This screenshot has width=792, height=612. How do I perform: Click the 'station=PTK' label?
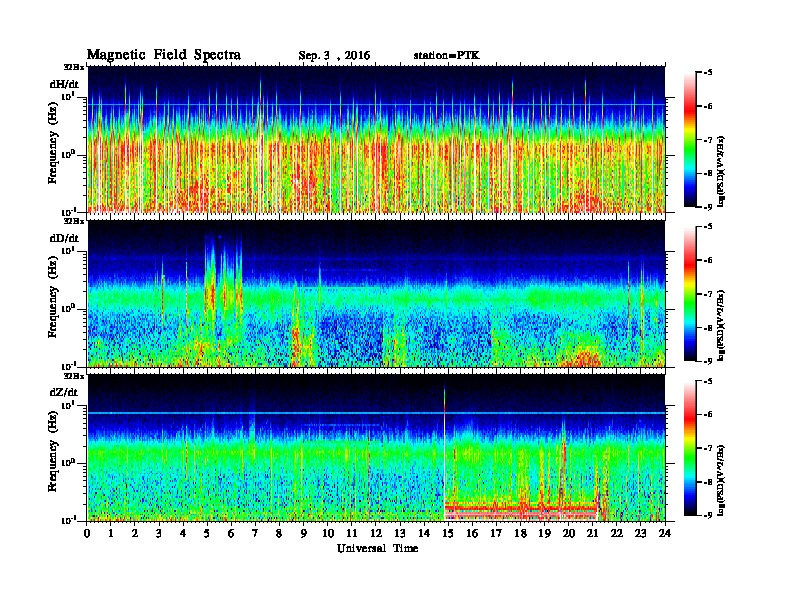[447, 55]
